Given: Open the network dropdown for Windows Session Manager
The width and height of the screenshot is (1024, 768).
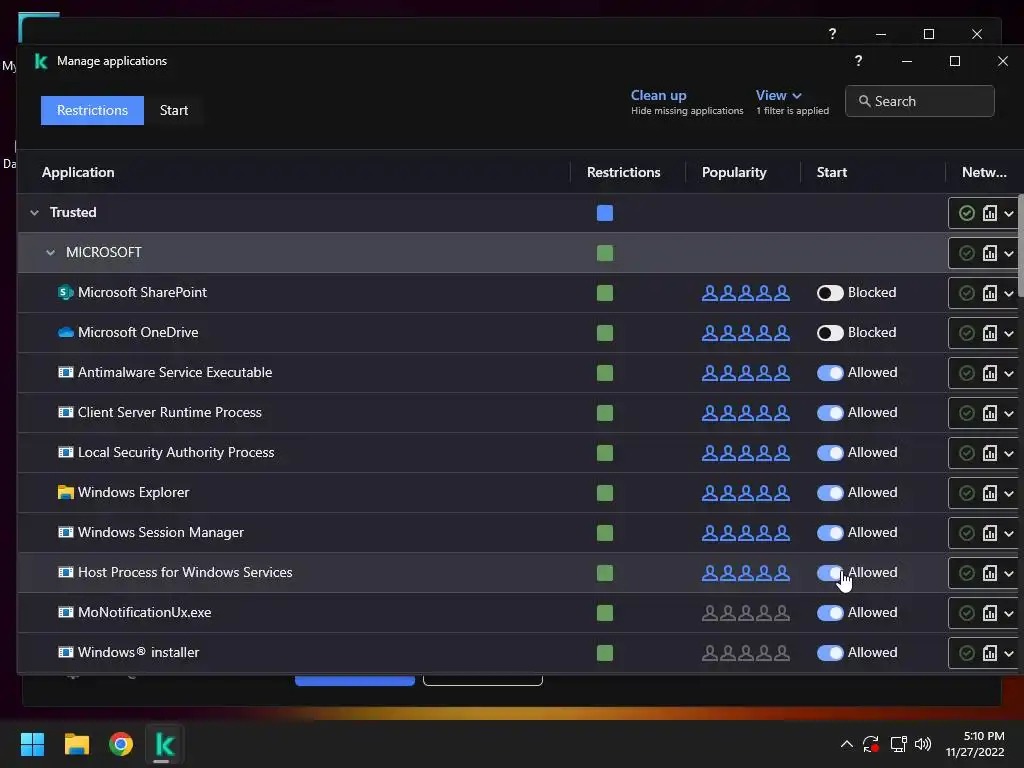Looking at the screenshot, I should pyautogui.click(x=1008, y=534).
